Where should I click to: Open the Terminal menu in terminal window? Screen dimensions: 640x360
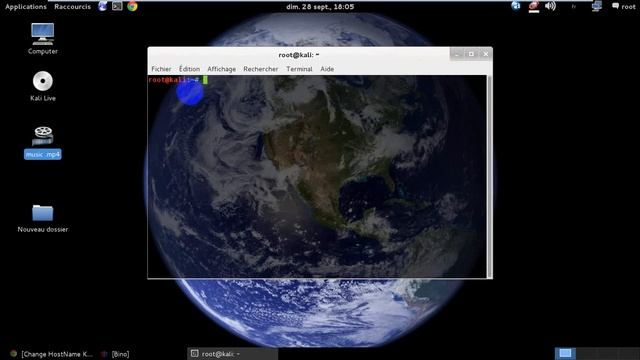click(299, 69)
